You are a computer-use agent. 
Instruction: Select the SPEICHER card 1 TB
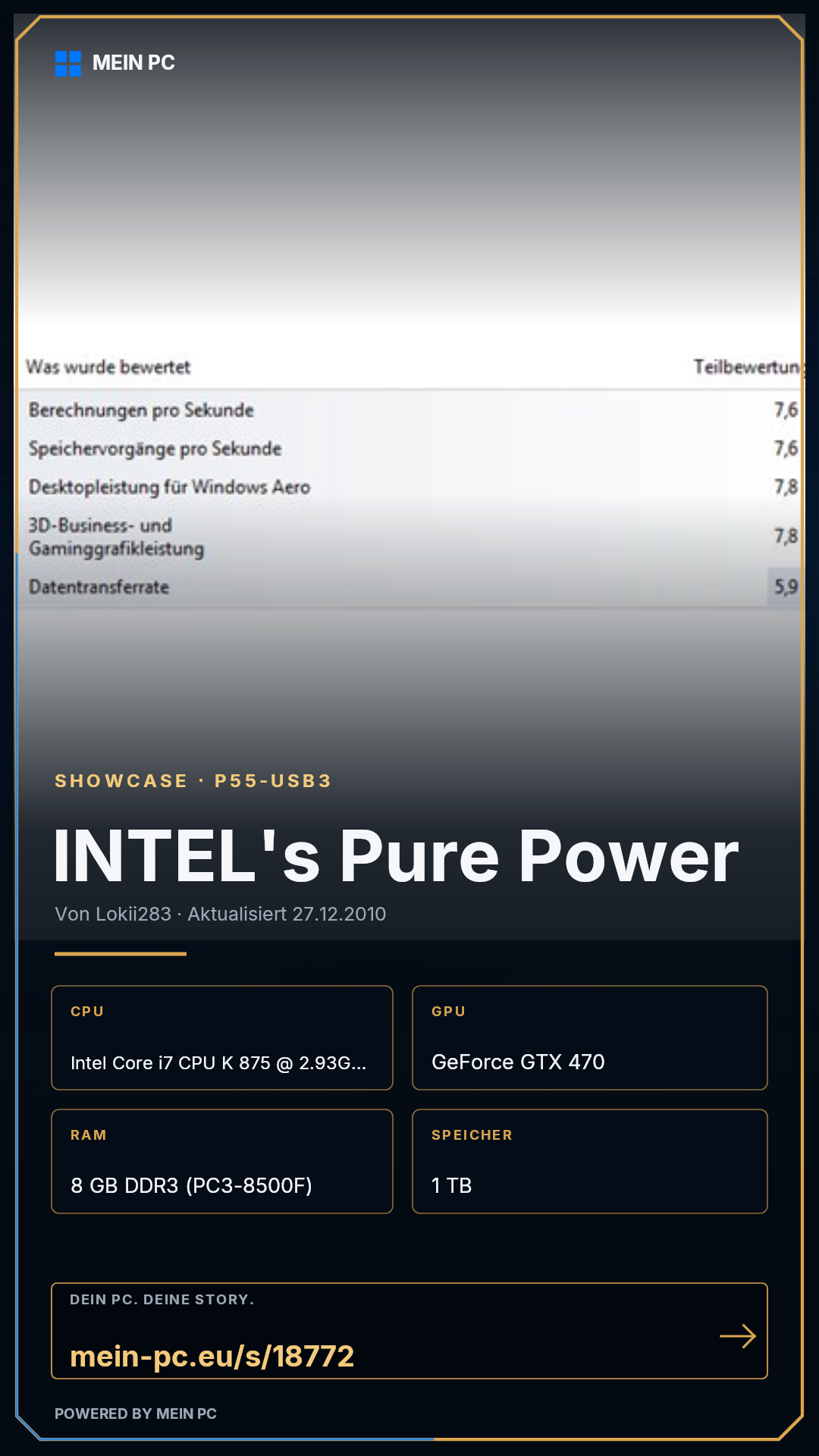tap(590, 1161)
